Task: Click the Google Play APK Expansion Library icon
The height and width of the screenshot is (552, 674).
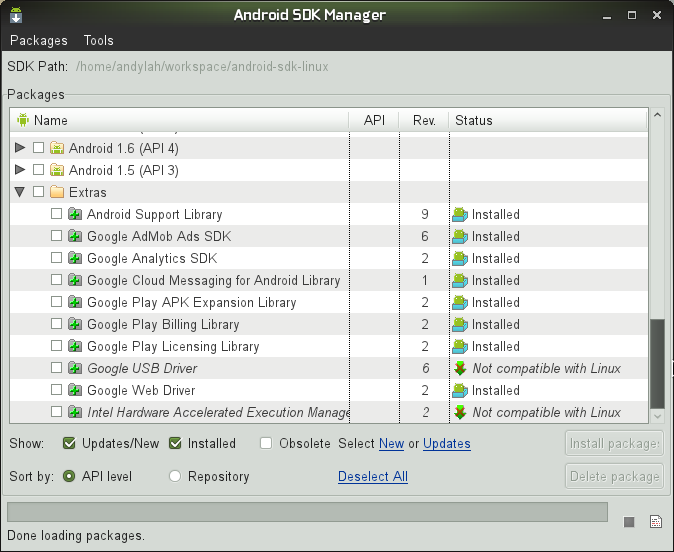Action: 75,302
